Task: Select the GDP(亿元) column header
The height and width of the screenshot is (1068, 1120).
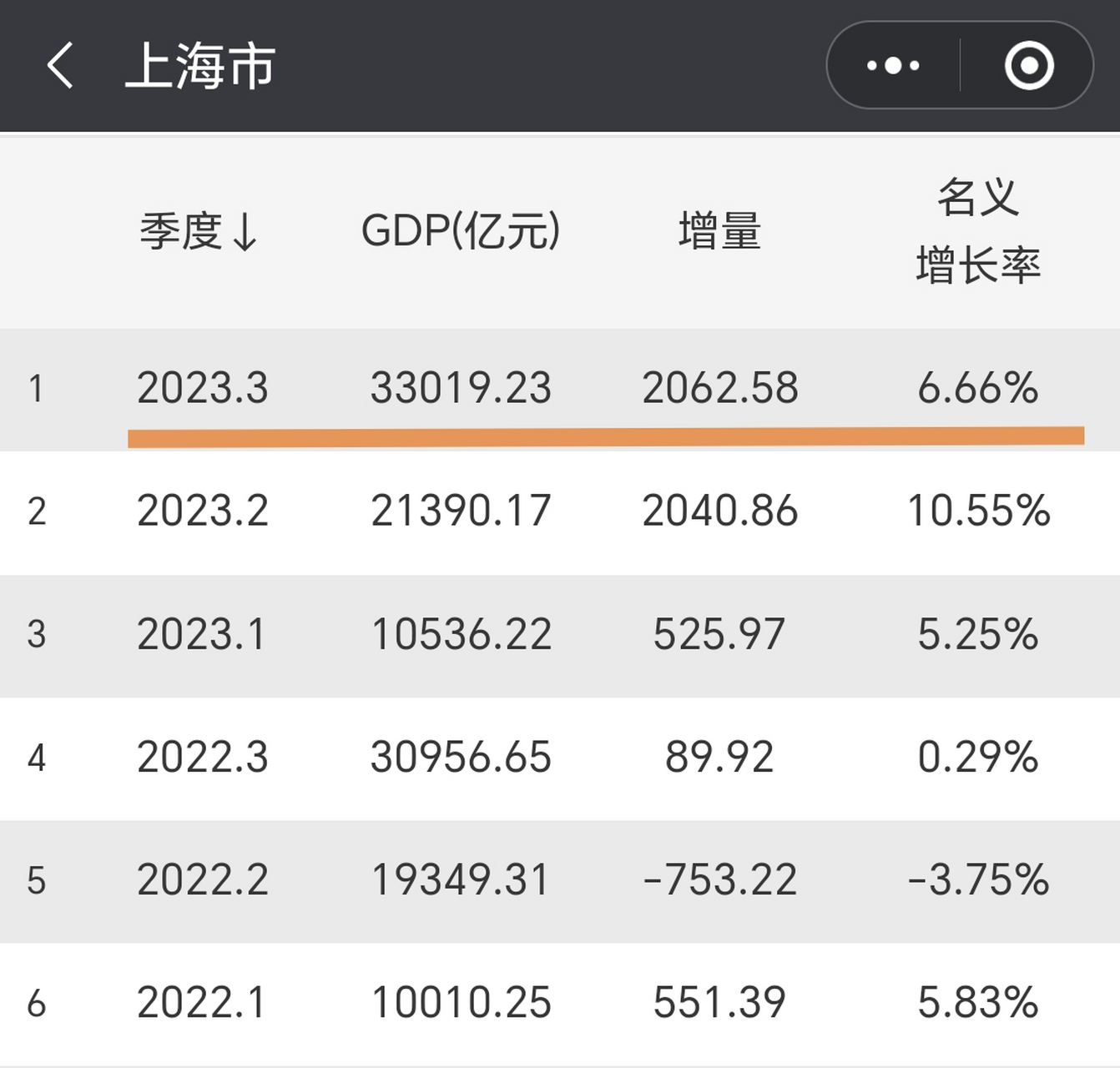Action: [x=461, y=231]
